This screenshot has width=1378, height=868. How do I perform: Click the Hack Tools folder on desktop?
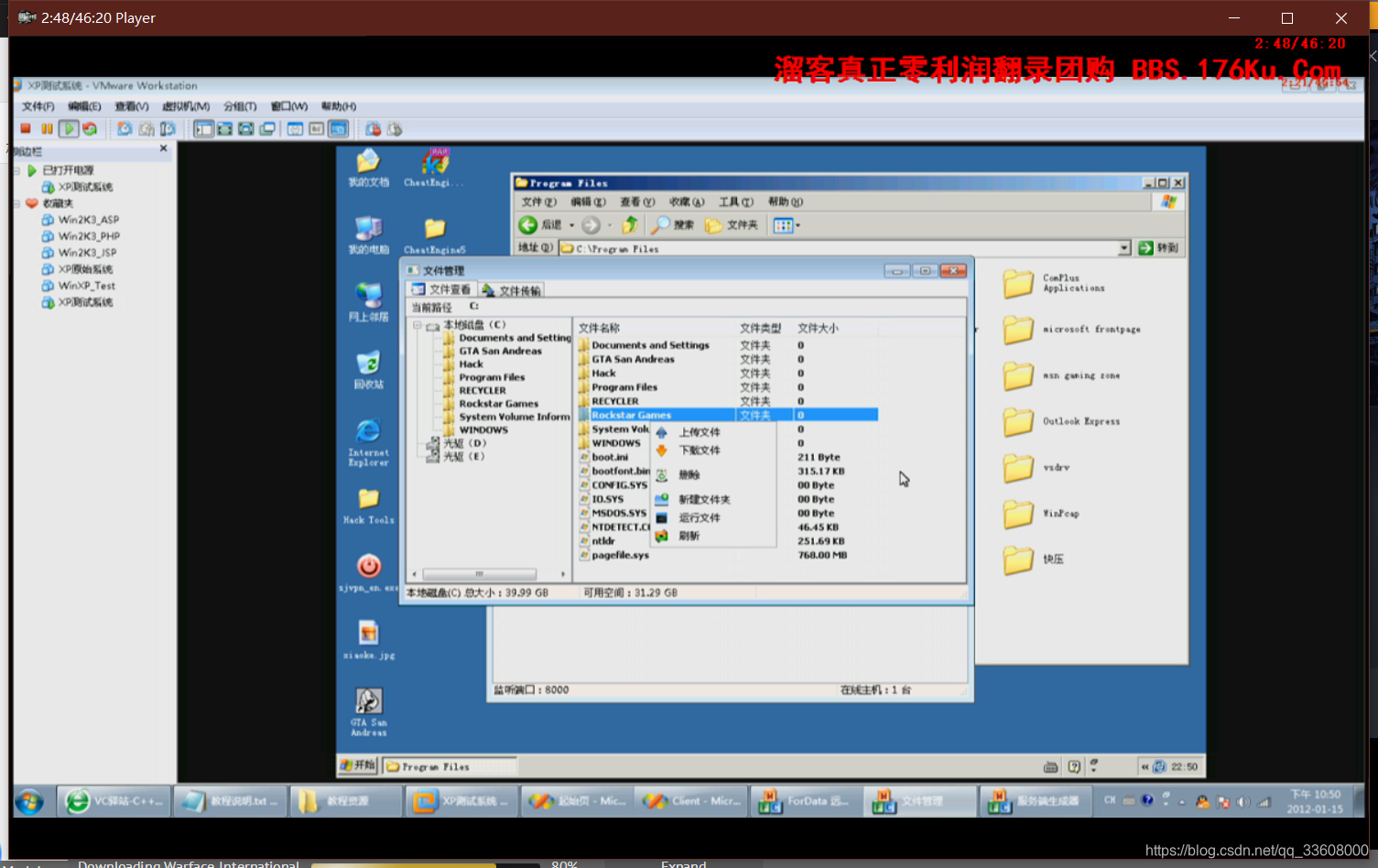pyautogui.click(x=368, y=506)
